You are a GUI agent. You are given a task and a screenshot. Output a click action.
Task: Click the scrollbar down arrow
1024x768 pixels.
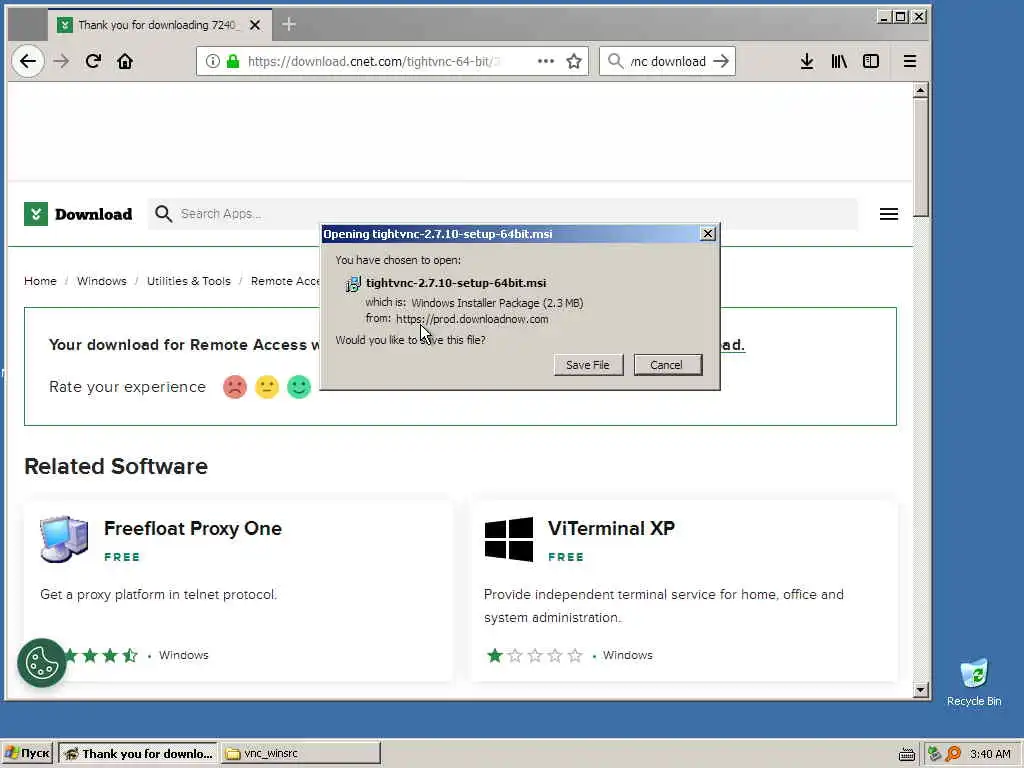[x=921, y=690]
